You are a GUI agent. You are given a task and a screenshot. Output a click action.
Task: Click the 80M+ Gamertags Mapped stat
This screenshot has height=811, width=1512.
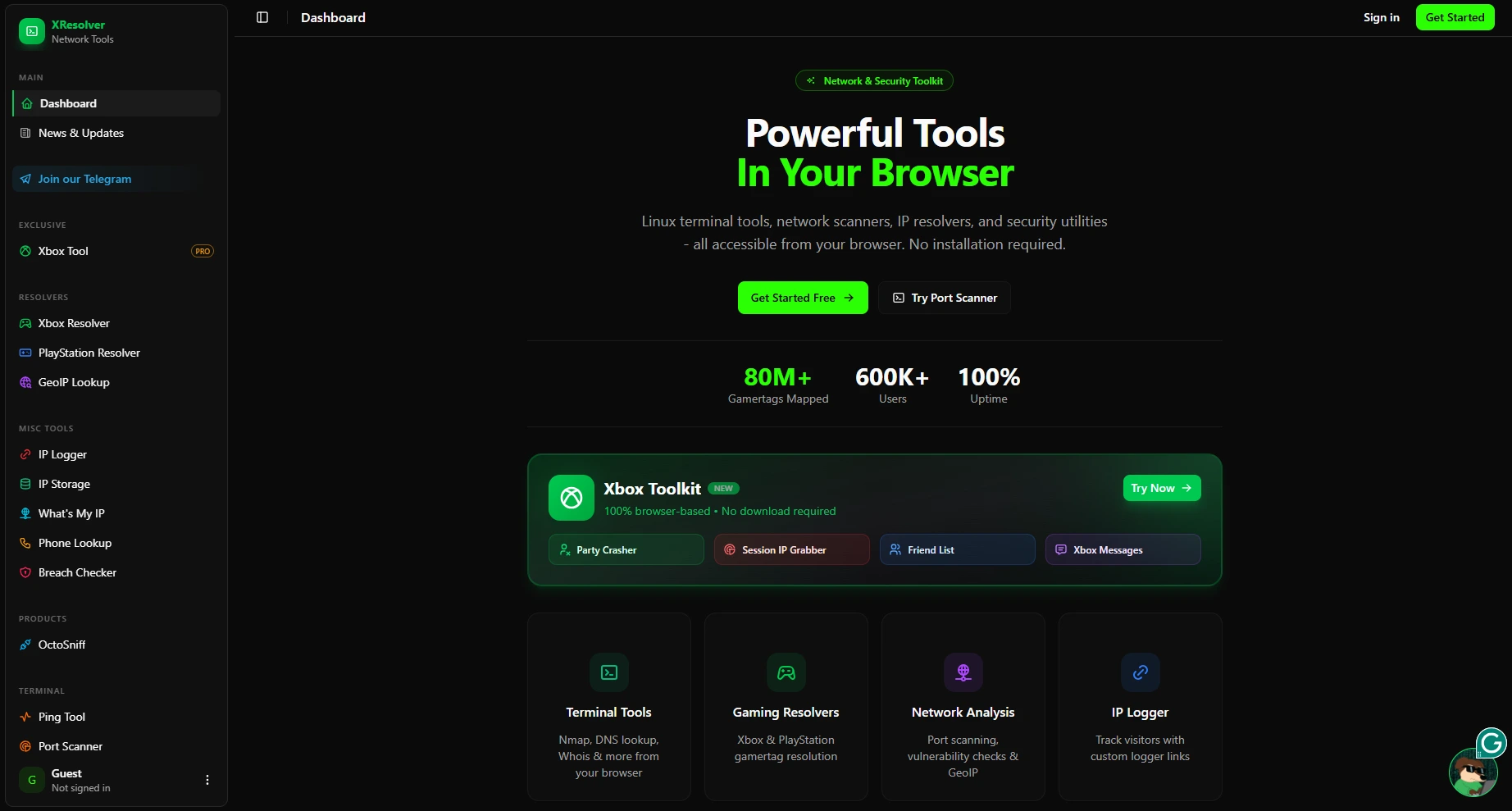tap(778, 385)
